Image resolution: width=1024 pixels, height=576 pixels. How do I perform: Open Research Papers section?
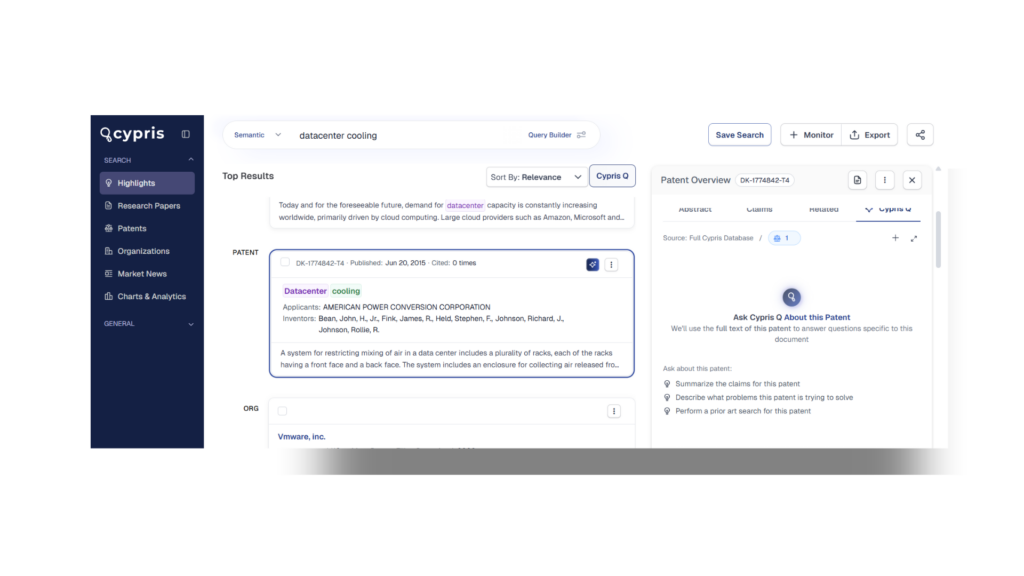(x=147, y=206)
